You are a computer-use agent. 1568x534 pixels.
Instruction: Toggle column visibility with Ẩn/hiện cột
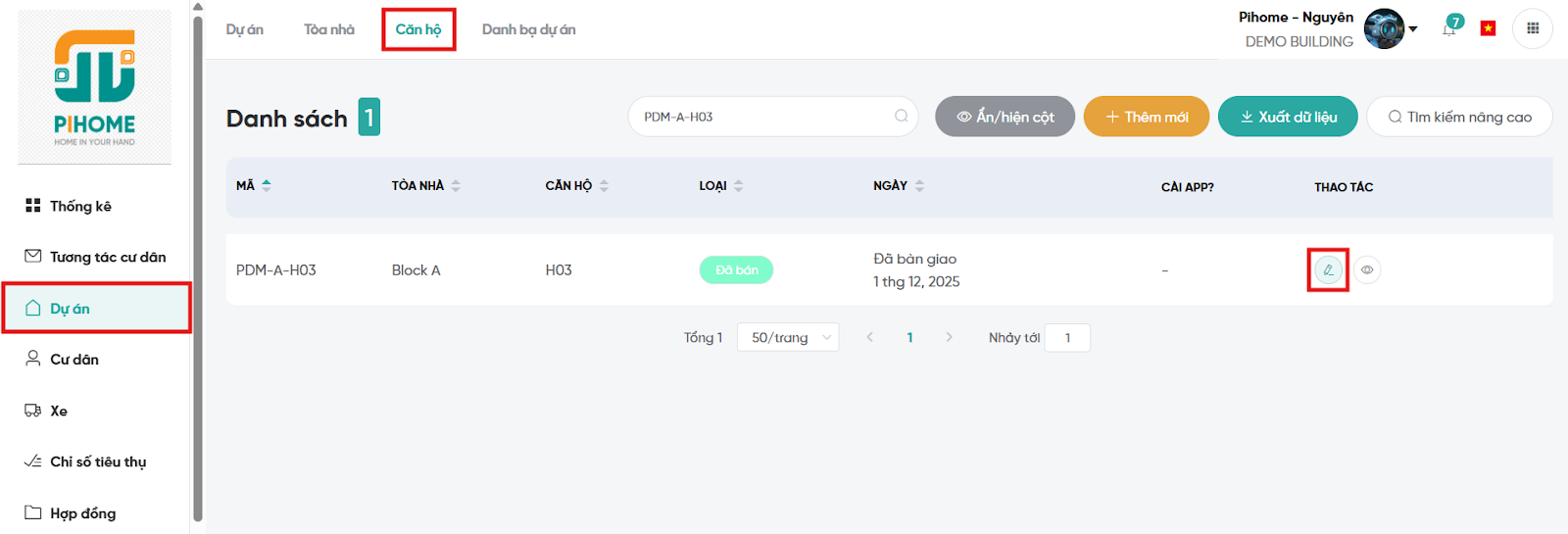tap(1004, 117)
